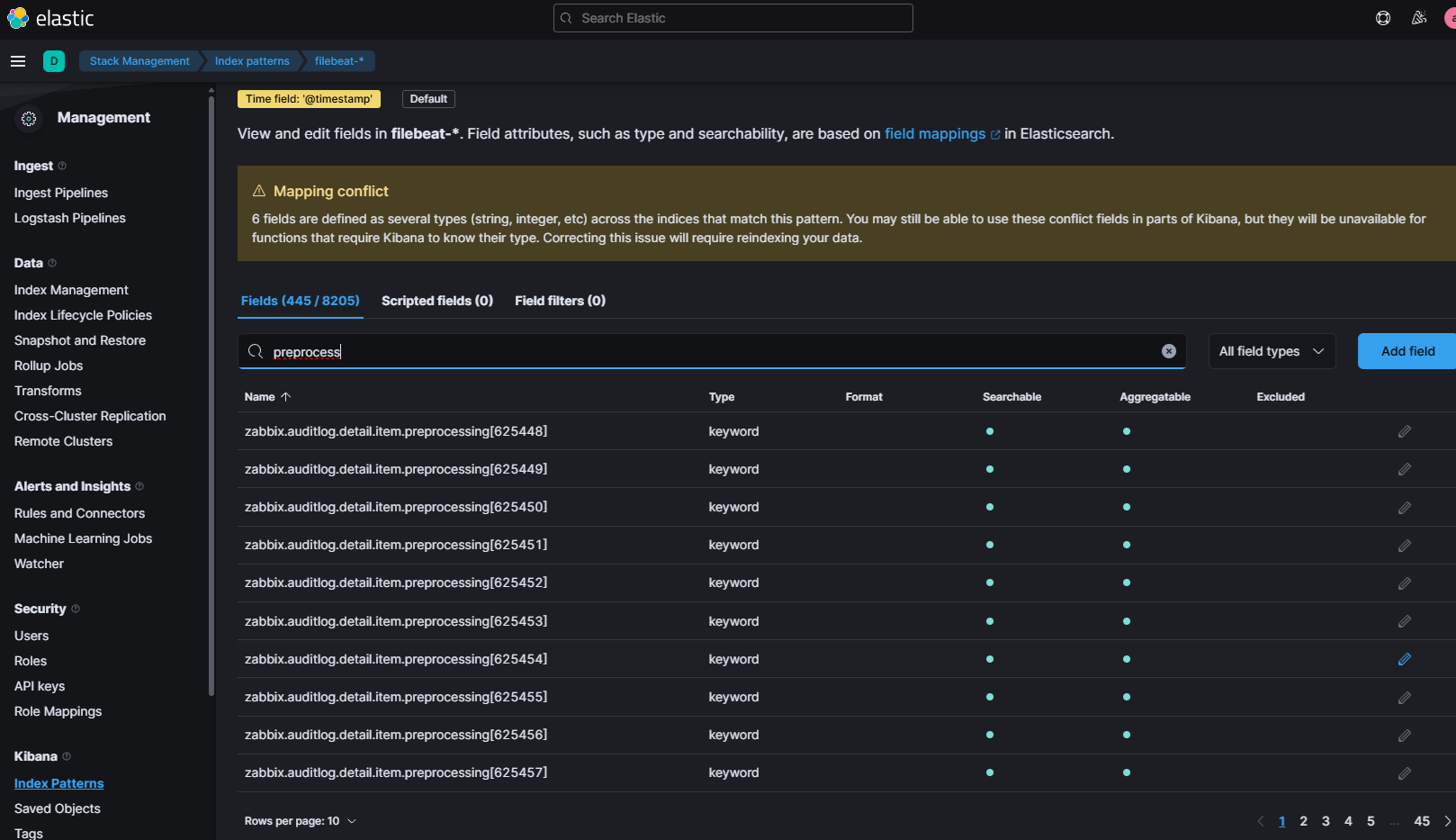Go to next page arrow
This screenshot has height=840, width=1456.
click(1447, 821)
